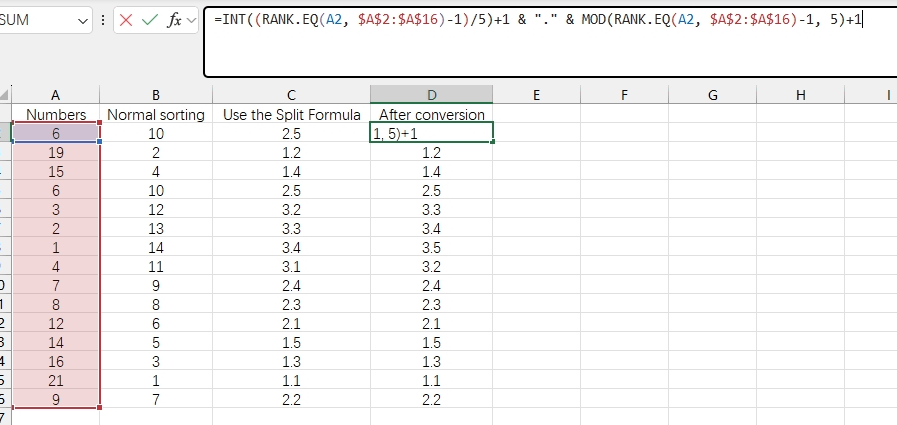897x425 pixels.
Task: Select the Split Formula column cell 2.1
Action: (x=291, y=324)
